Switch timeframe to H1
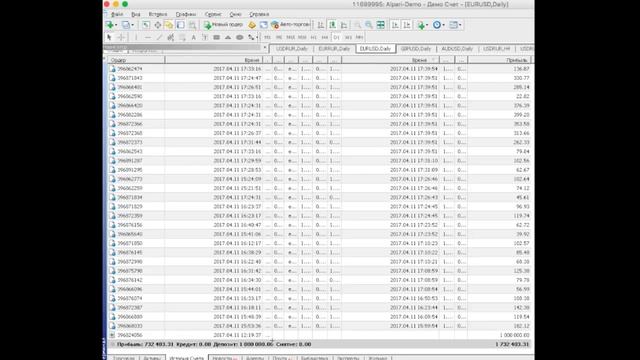This screenshot has width=640, height=360. pyautogui.click(x=313, y=37)
